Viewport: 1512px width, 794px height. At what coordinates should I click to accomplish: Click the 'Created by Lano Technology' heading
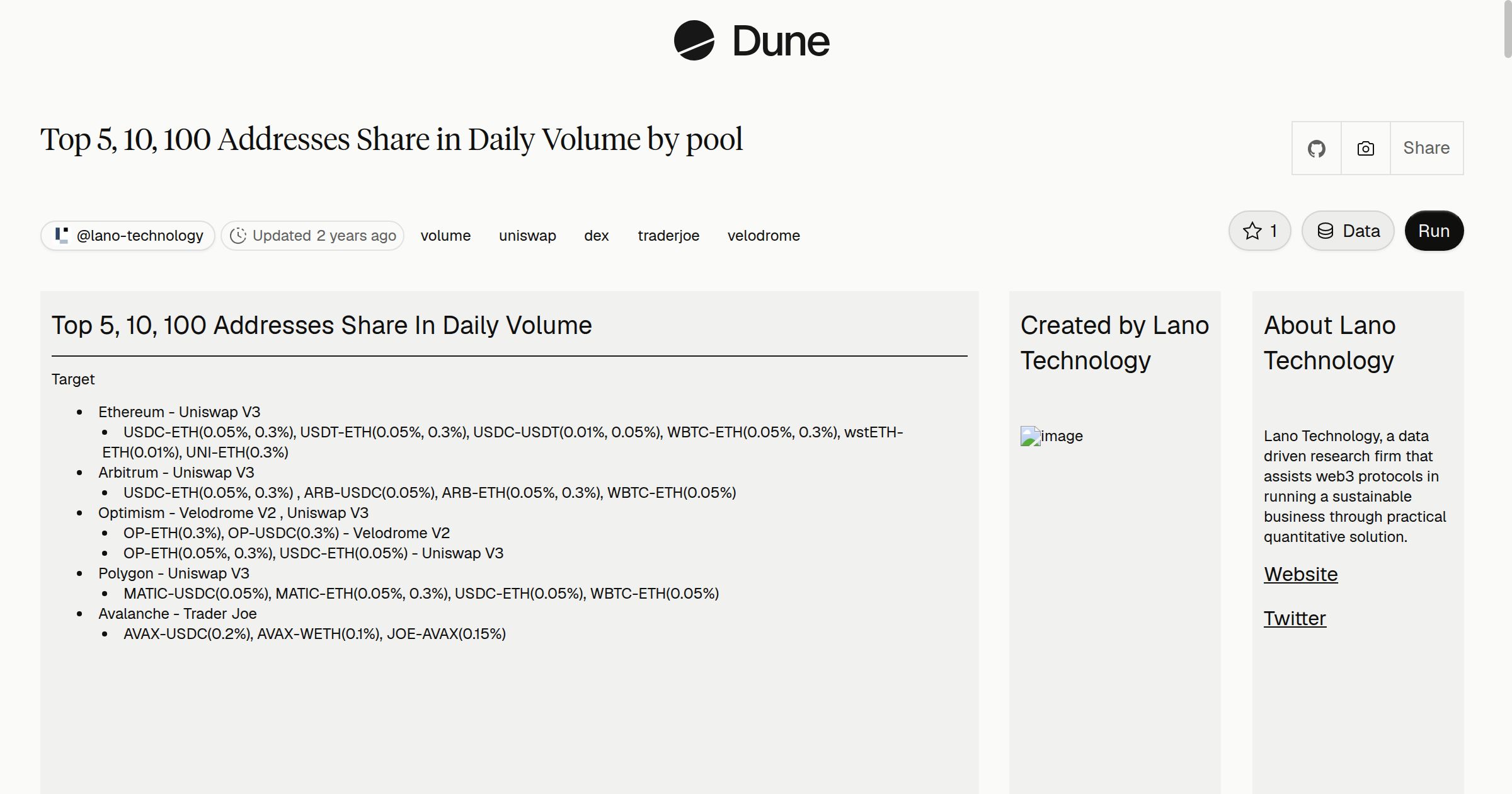pyautogui.click(x=1114, y=343)
